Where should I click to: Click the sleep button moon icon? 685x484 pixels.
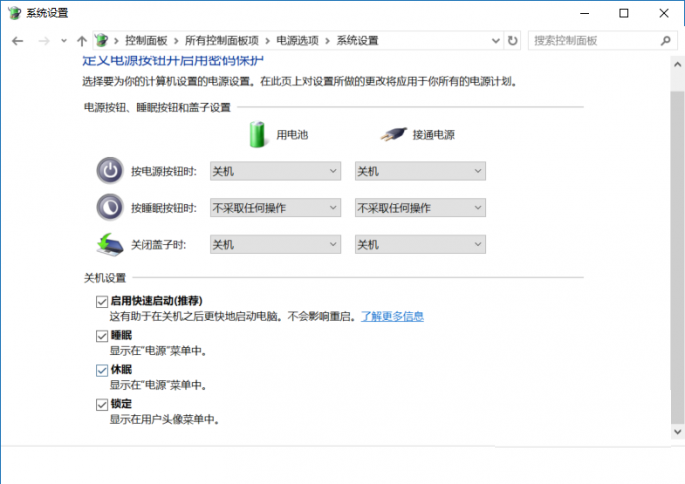click(110, 207)
